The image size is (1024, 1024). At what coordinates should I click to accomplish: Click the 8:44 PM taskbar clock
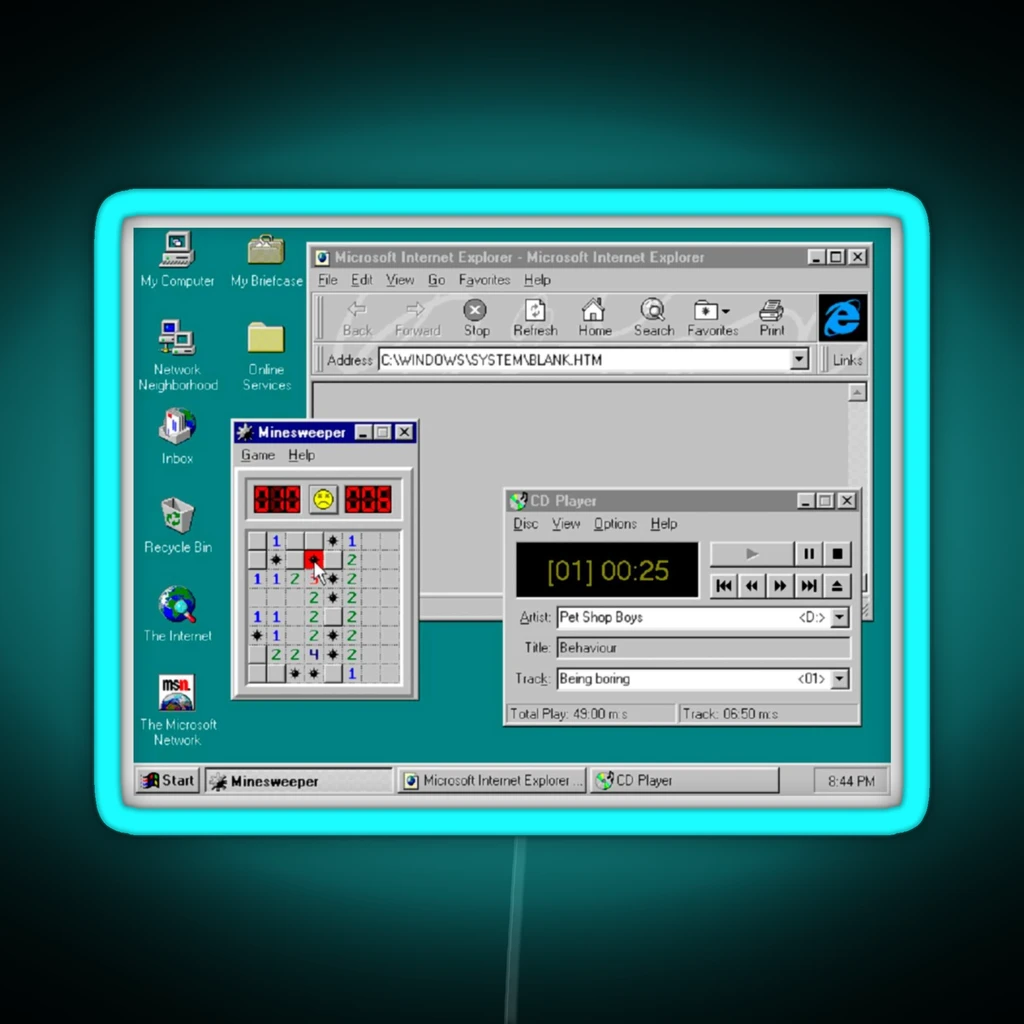[850, 781]
